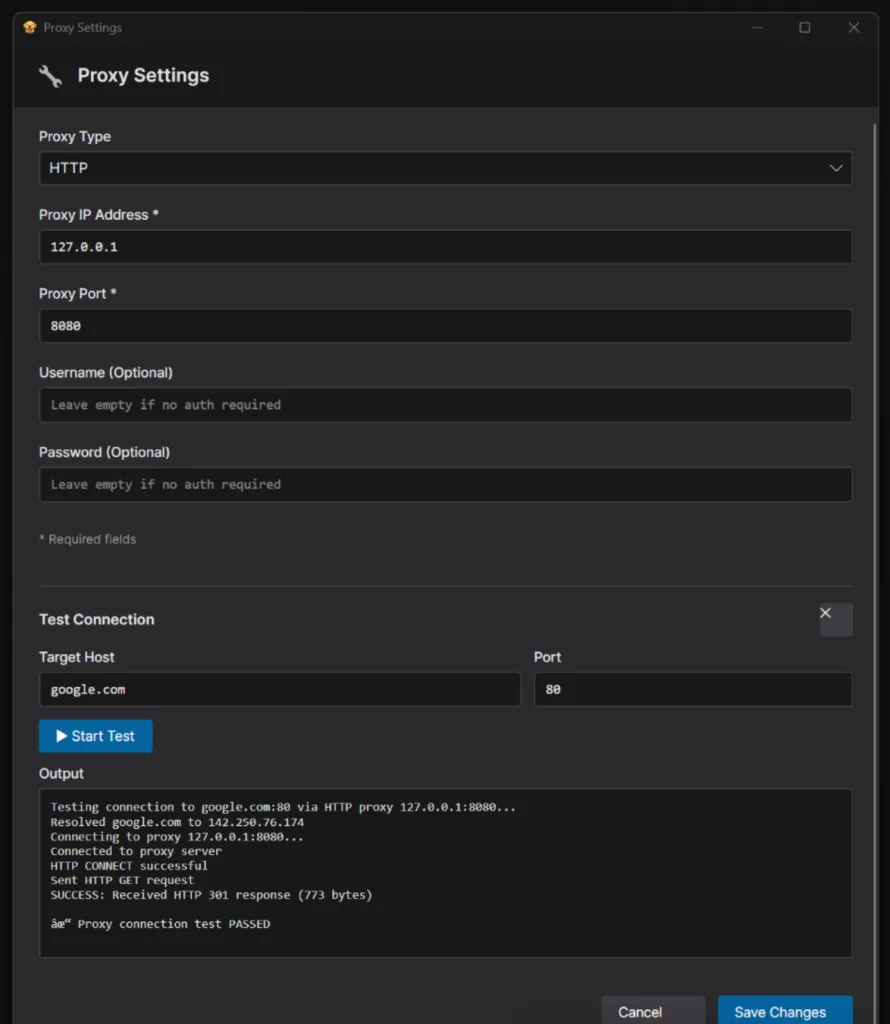Minimize the Proxy Settings window
The image size is (890, 1024).
(x=757, y=28)
